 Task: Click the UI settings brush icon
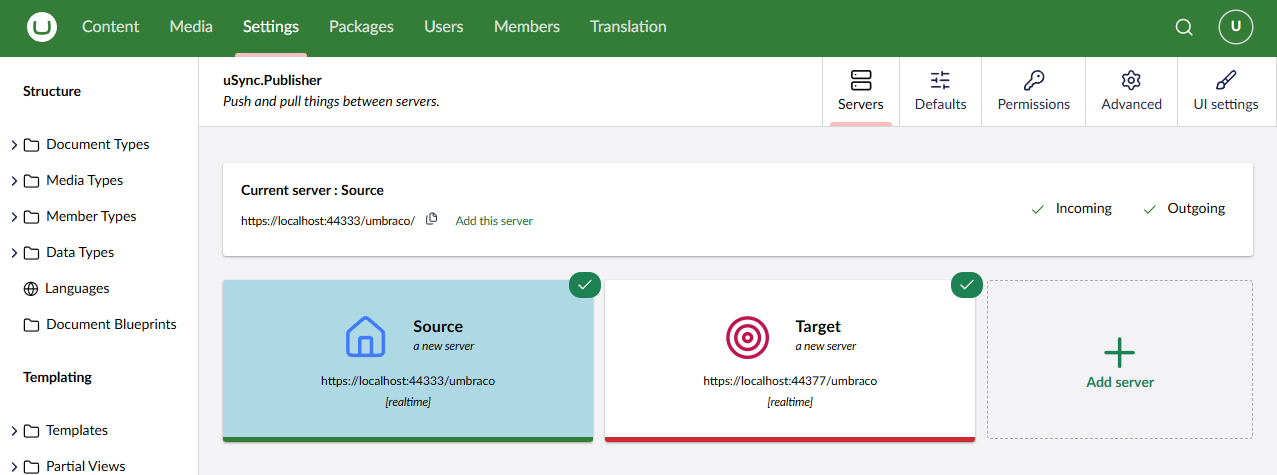[1226, 80]
